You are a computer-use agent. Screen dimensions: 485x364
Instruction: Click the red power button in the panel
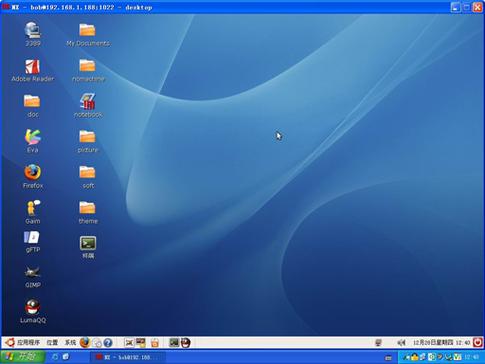478,342
